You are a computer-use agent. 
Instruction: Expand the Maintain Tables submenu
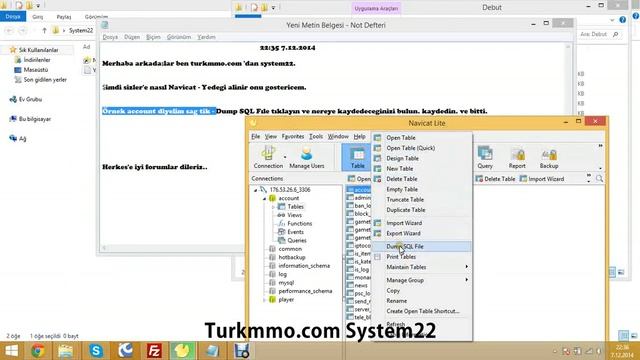pyautogui.click(x=422, y=267)
